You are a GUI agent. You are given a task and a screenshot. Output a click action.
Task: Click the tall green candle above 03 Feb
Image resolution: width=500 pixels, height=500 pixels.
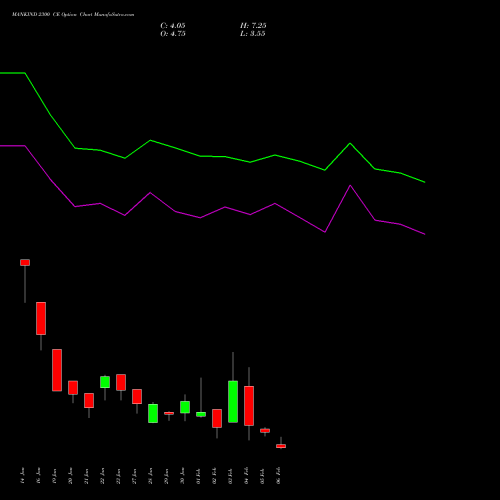coord(233,402)
